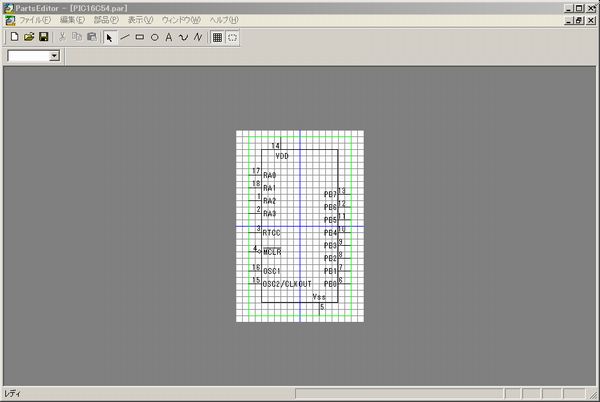
Task: Select the zigzag polyline tool
Action: tap(198, 37)
